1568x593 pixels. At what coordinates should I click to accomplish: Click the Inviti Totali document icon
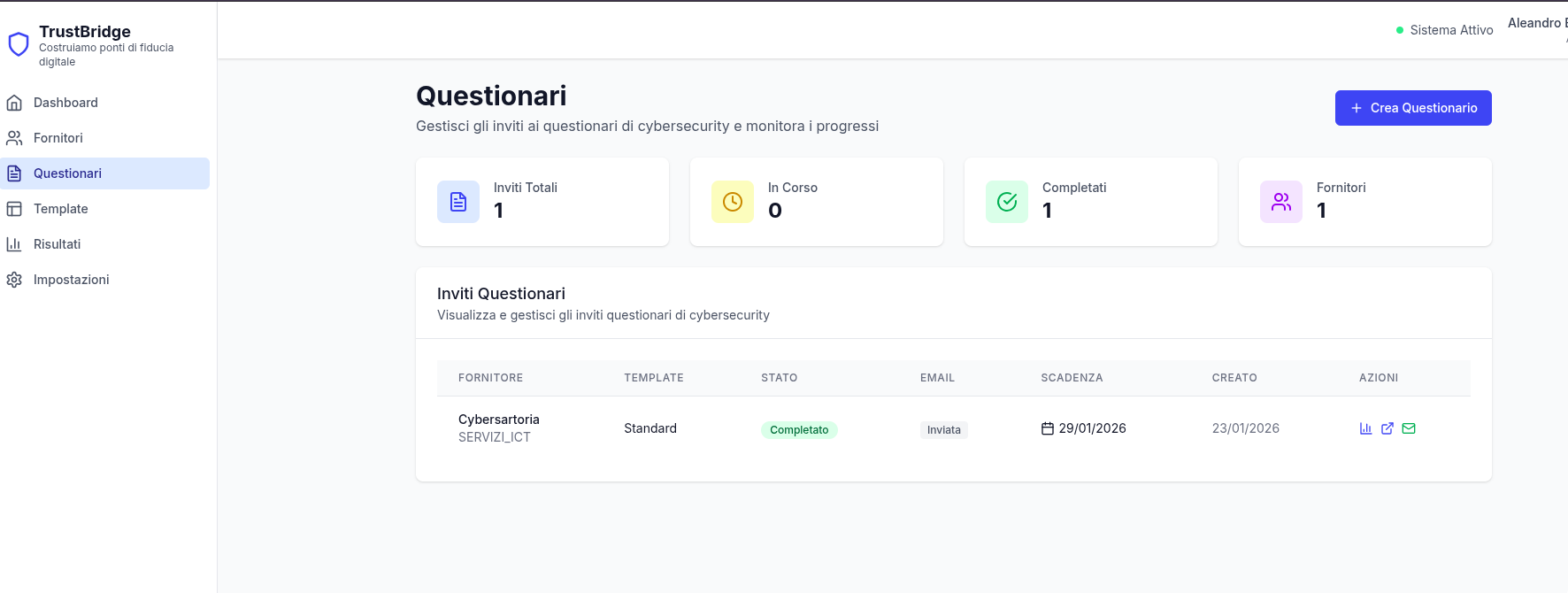click(458, 202)
